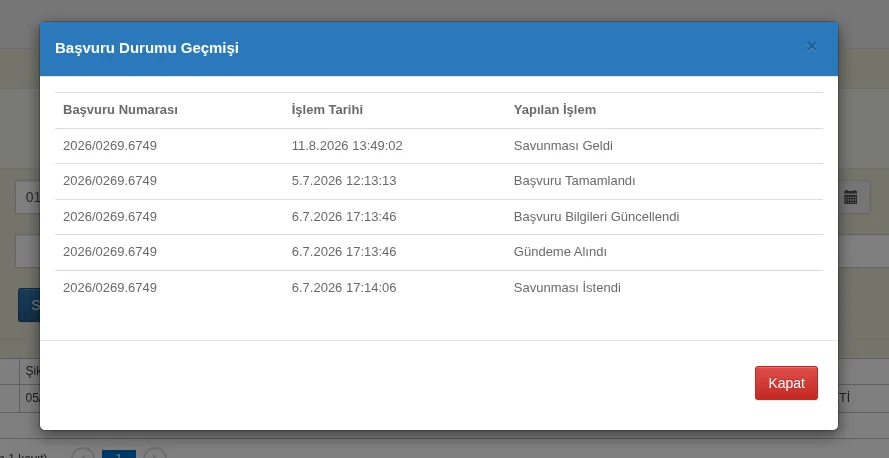Open the calendar icon behind the dialog
The width and height of the screenshot is (889, 458).
[x=850, y=197]
